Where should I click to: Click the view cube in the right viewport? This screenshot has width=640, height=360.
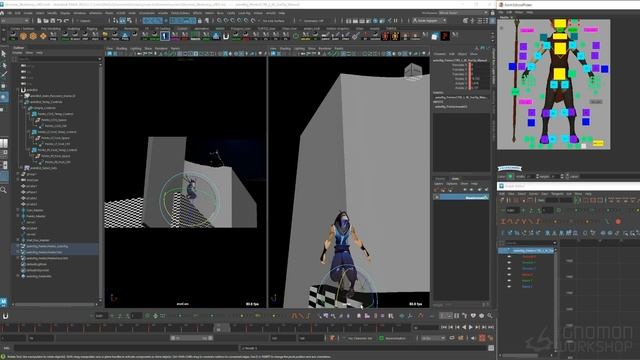pyautogui.click(x=413, y=71)
